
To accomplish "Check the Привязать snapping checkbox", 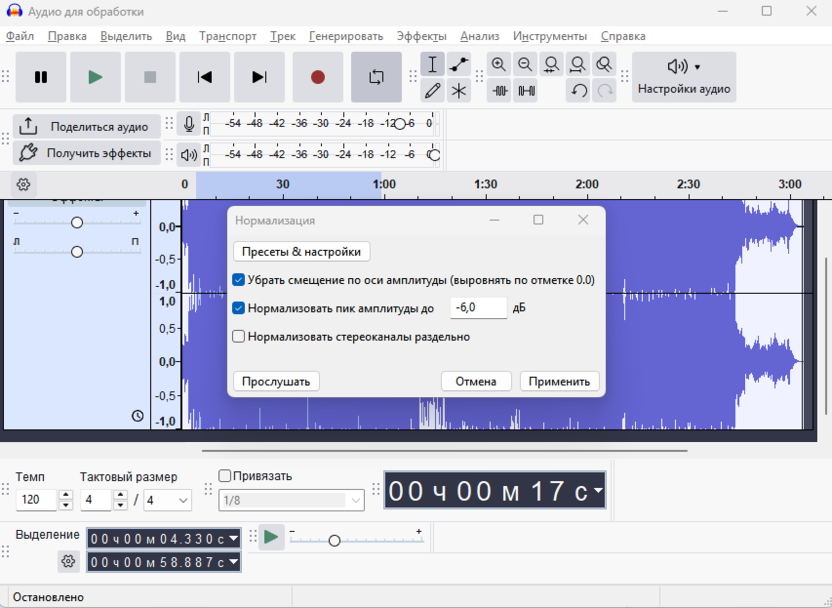I will tap(223, 475).
